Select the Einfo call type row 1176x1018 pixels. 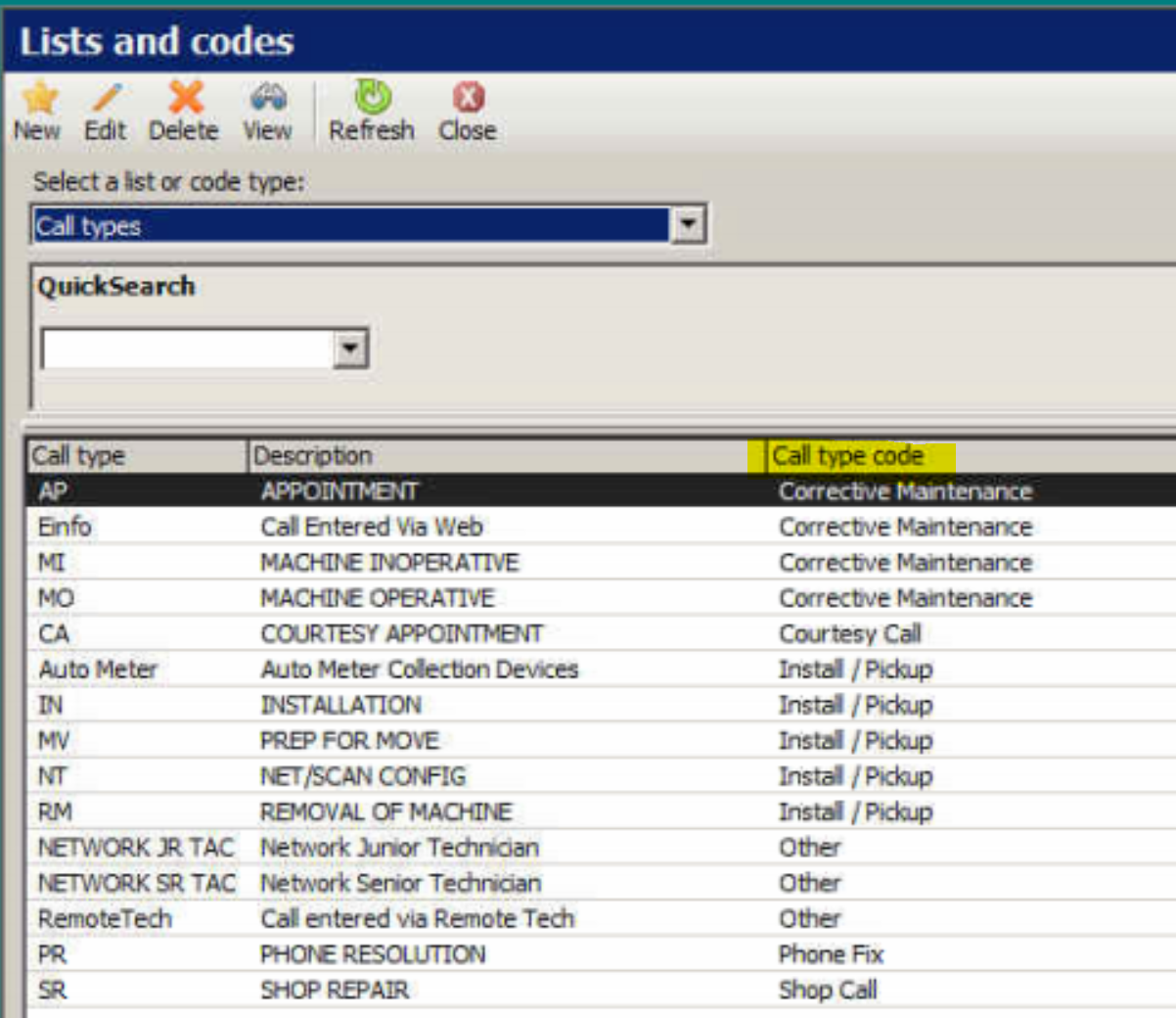point(602,527)
